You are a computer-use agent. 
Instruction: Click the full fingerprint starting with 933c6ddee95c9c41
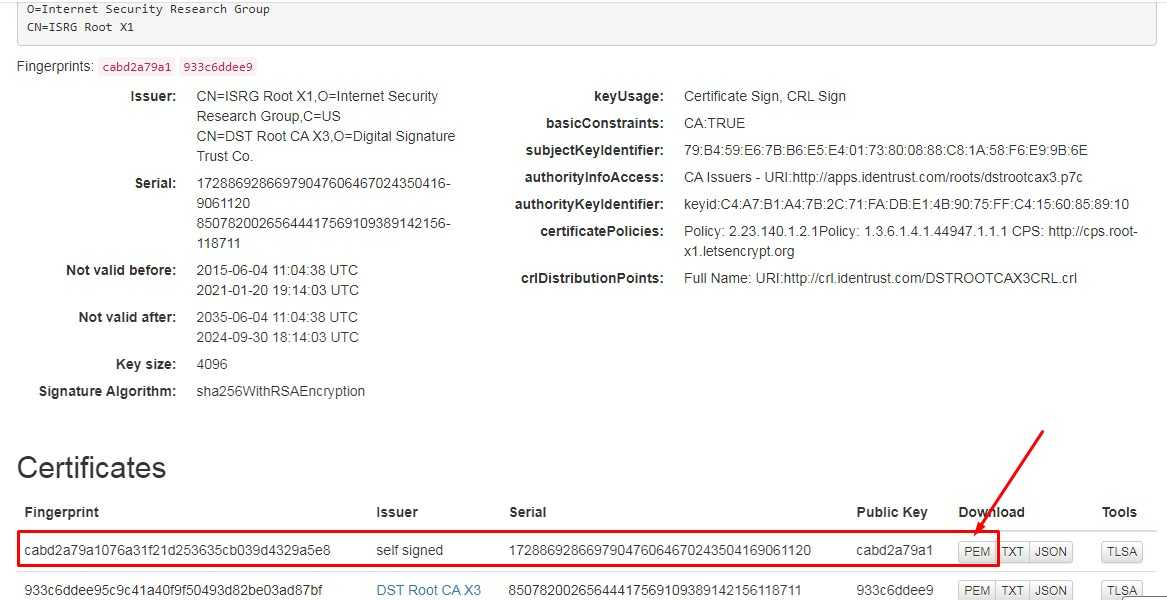coord(173,590)
